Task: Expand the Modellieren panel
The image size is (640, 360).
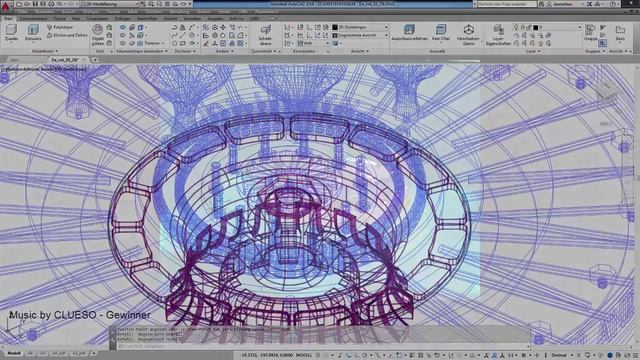Action: click(x=45, y=51)
